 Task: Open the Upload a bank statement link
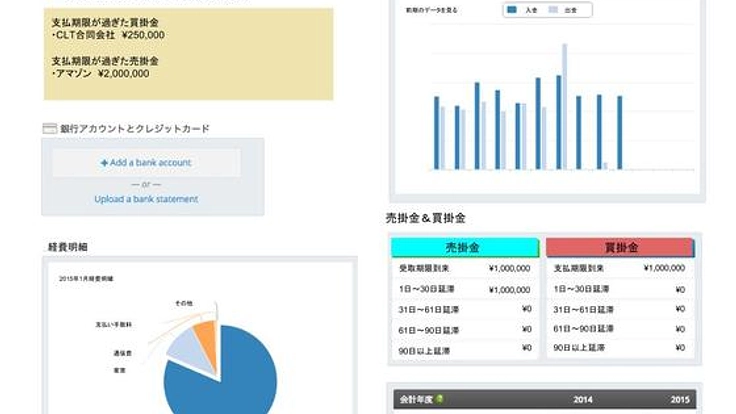point(146,199)
